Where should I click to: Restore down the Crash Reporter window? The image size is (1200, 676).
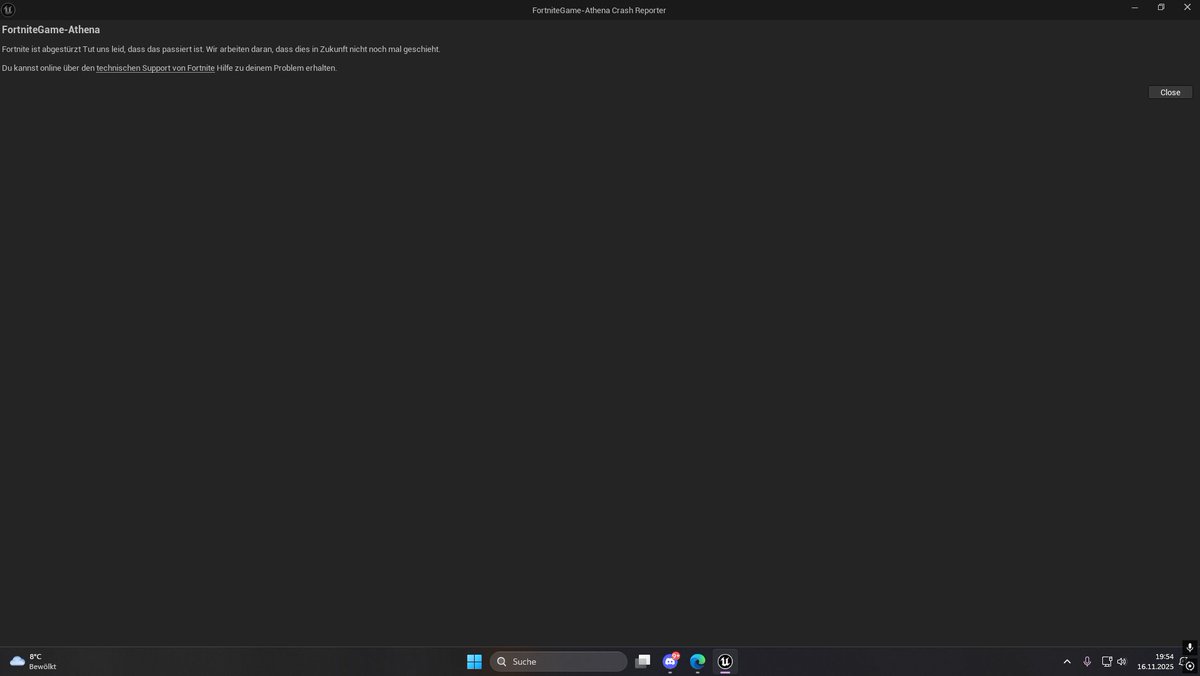[x=1161, y=8]
